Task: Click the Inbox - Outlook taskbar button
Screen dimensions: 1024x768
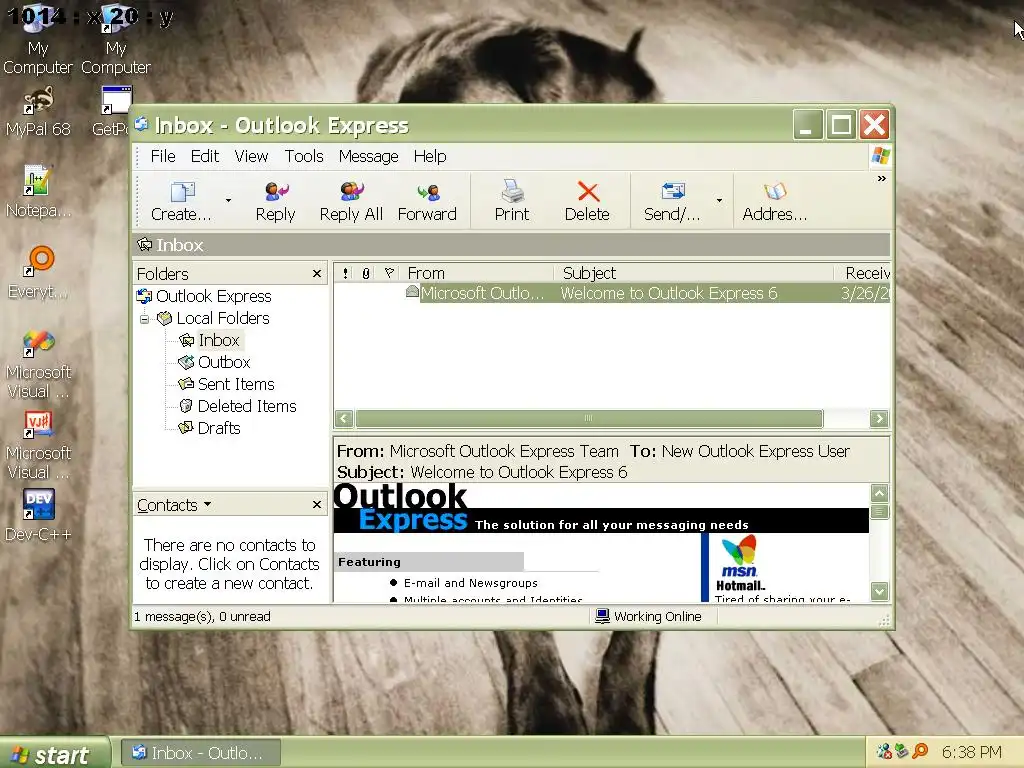Action: tap(201, 753)
